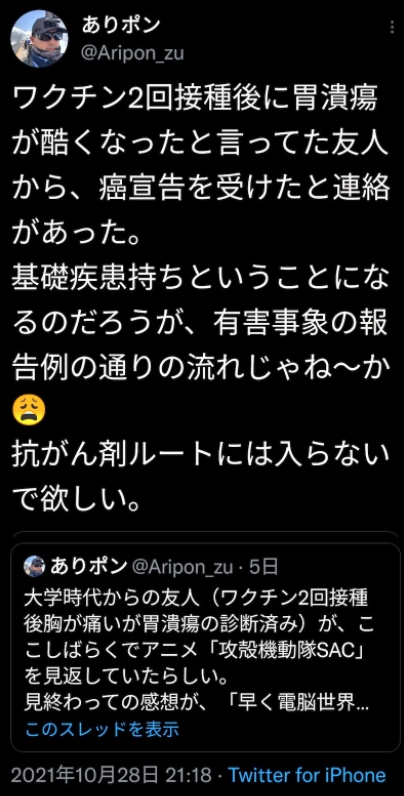This screenshot has width=404, height=796.
Task: Click the @Aripon_zu handle in the quoted tweet
Action: [183, 567]
